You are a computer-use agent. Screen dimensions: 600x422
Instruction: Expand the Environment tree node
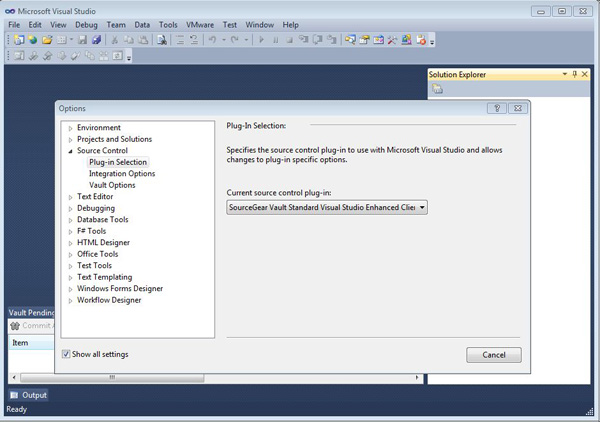(x=70, y=128)
